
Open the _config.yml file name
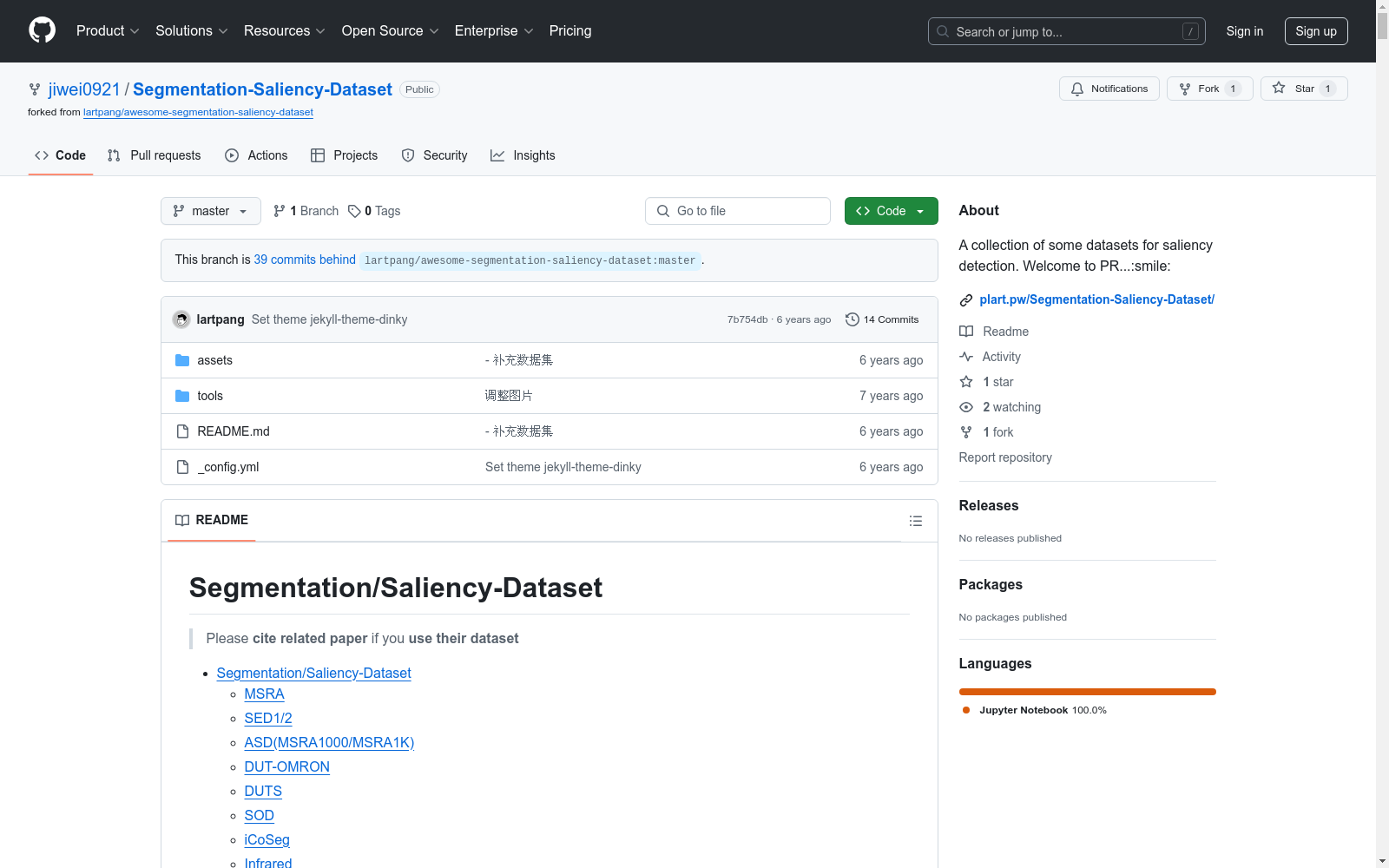pyautogui.click(x=228, y=467)
